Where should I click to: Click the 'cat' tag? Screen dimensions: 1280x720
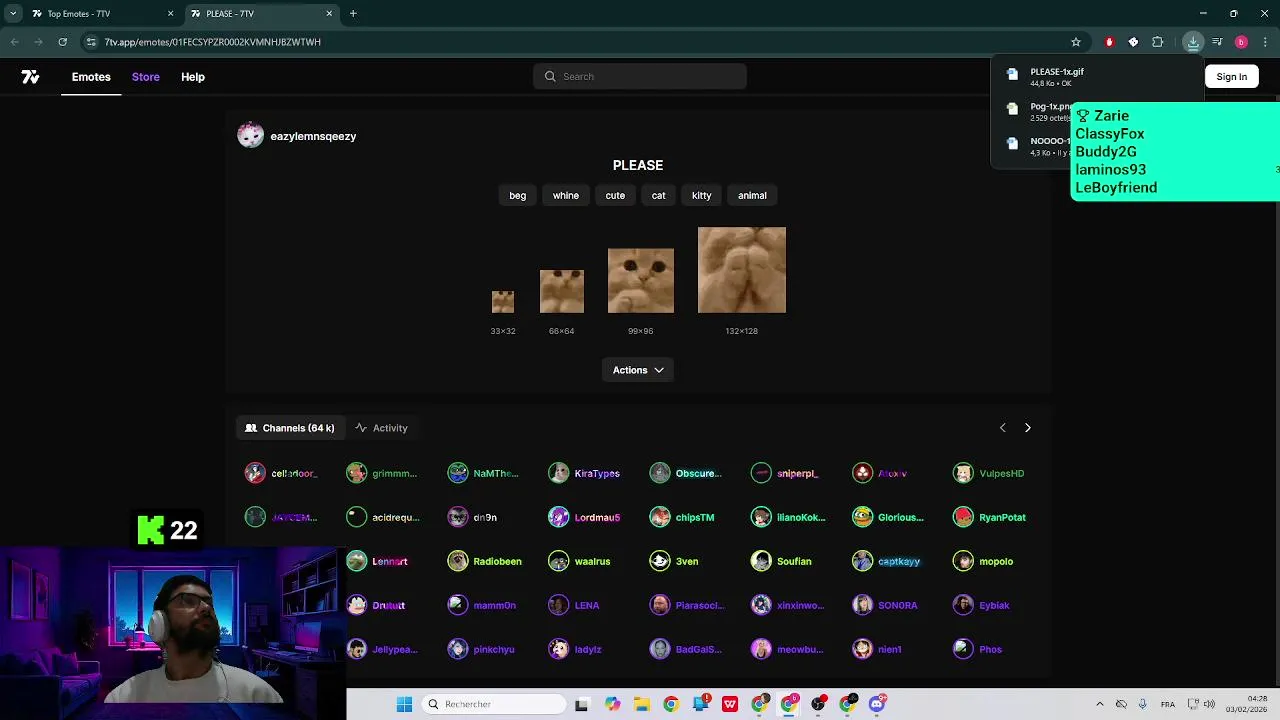pyautogui.click(x=658, y=196)
